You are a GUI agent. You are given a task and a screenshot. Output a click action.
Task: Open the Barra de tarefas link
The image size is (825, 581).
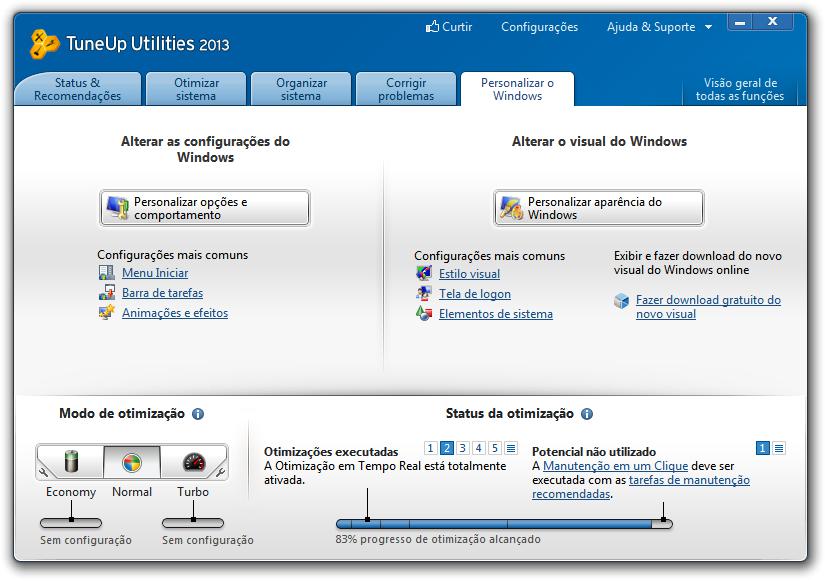pos(163,293)
